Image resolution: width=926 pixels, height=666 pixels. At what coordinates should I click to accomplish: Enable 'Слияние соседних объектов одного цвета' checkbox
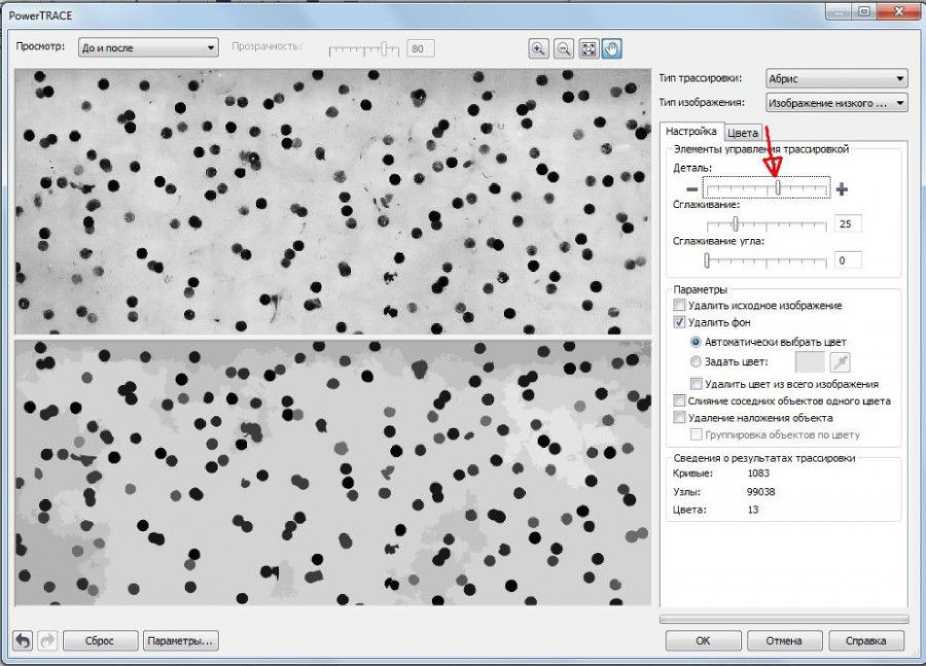[x=681, y=401]
